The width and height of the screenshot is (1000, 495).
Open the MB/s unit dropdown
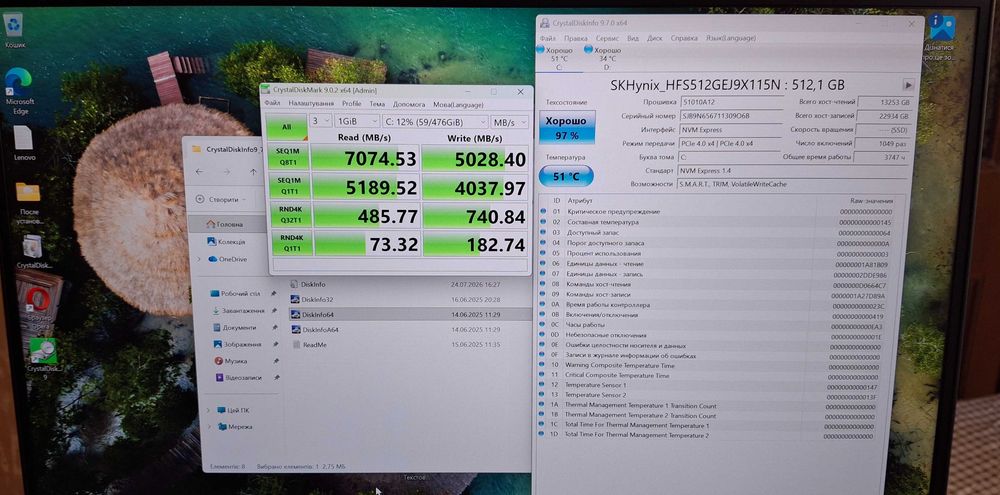coord(510,121)
